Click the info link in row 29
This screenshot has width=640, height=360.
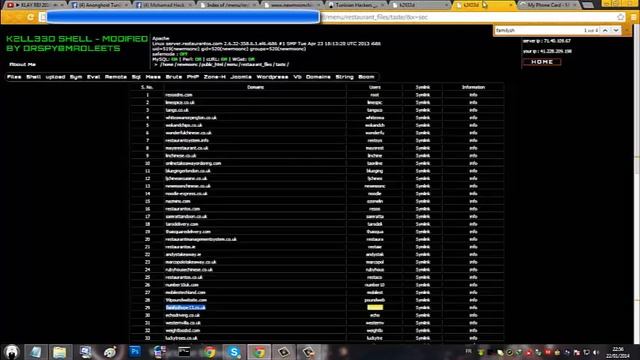473,308
